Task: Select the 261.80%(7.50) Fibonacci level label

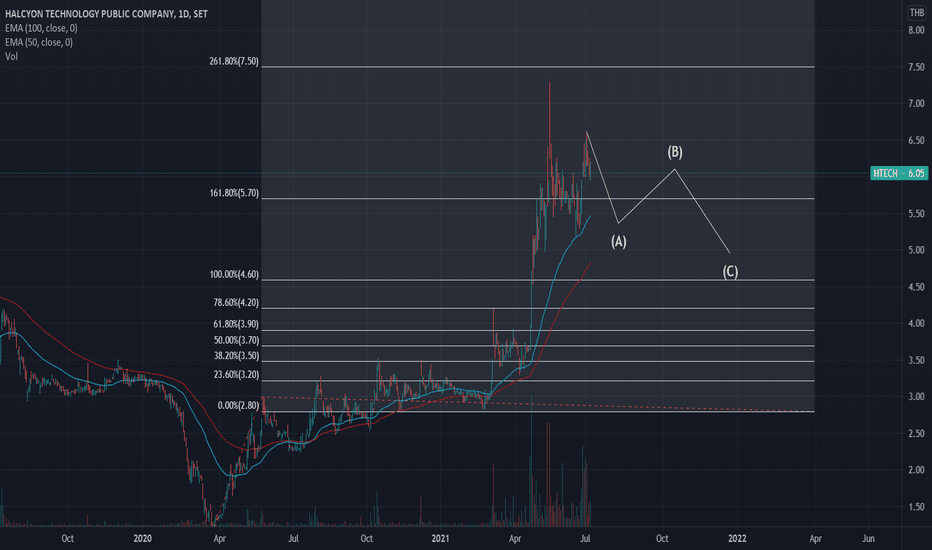Action: coord(234,61)
